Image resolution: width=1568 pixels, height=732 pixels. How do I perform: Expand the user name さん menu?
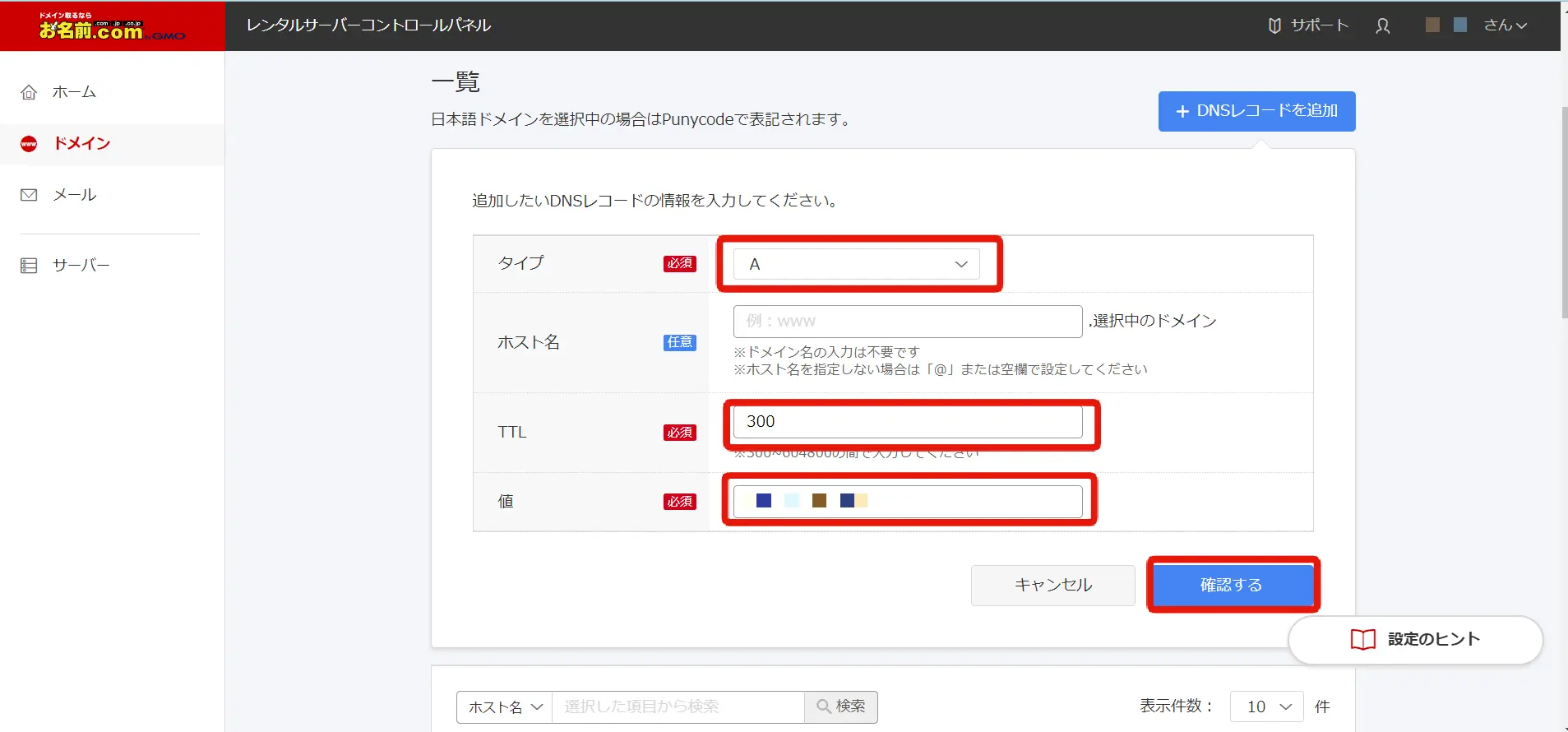[1505, 25]
